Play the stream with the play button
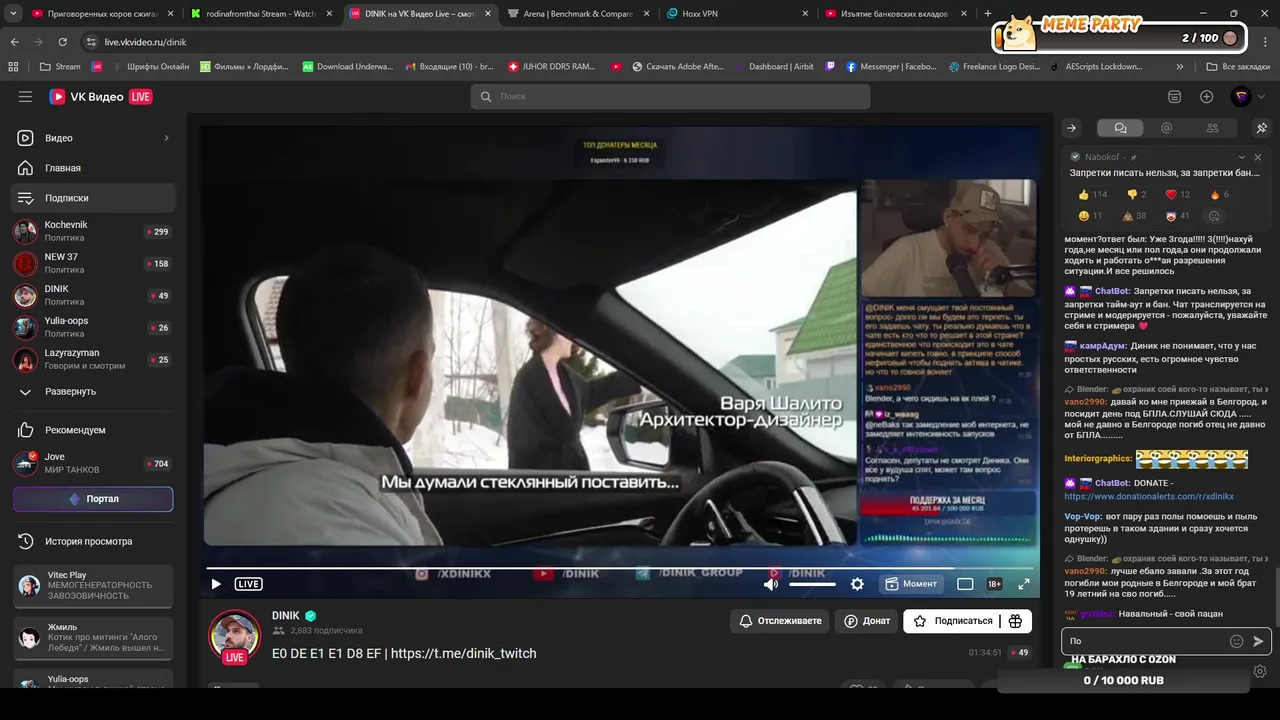The height and width of the screenshot is (720, 1280). click(215, 584)
